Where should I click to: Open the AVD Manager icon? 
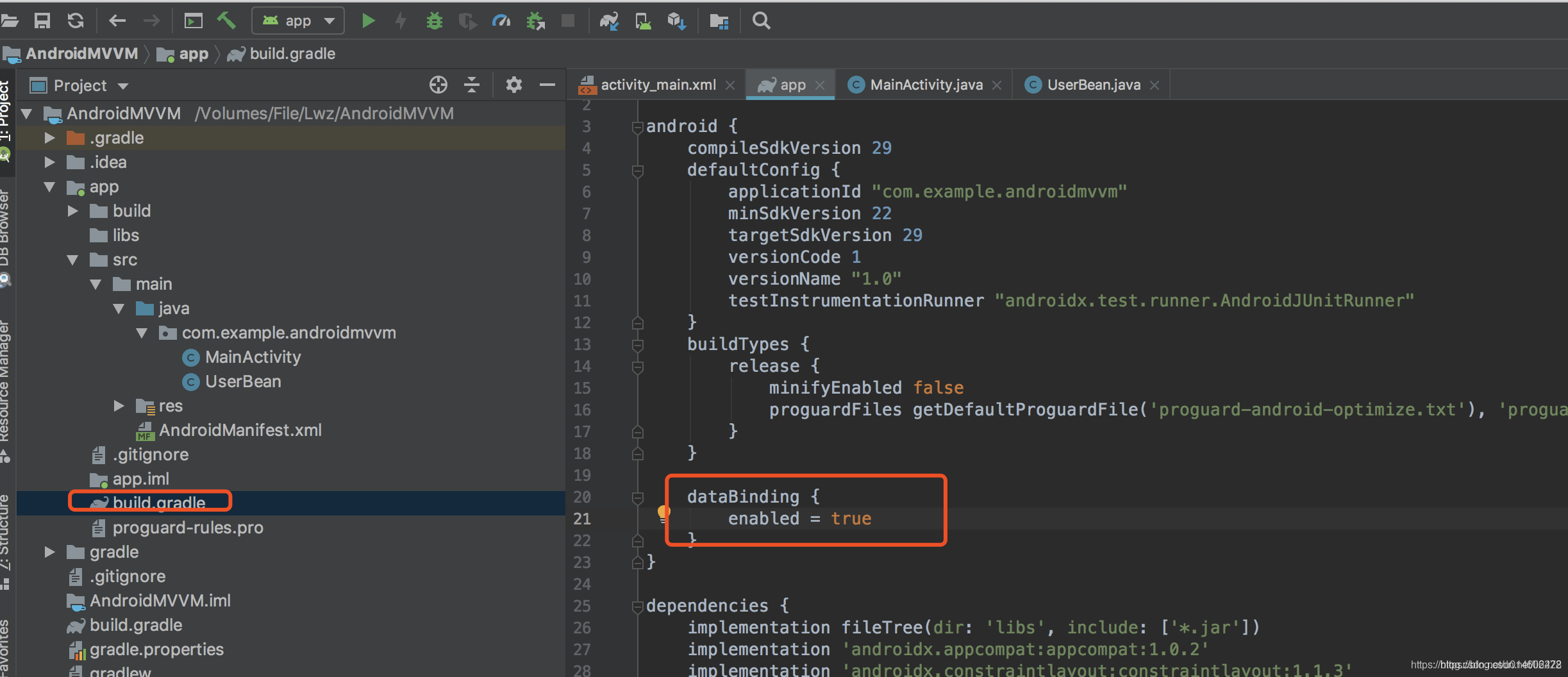[643, 21]
